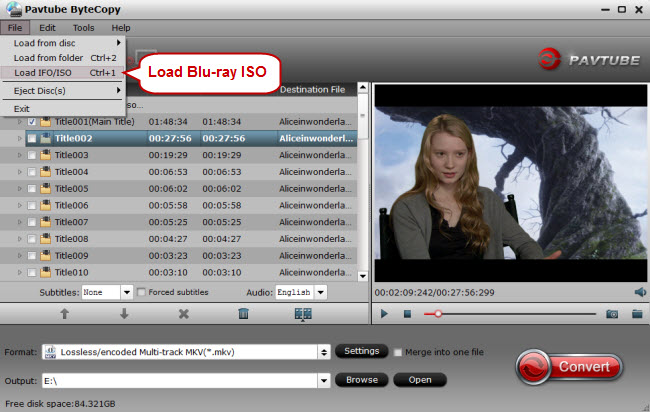Image resolution: width=650 pixels, height=412 pixels.
Task: Click duration 00:19:29 of Title003
Action: pyautogui.click(x=168, y=155)
